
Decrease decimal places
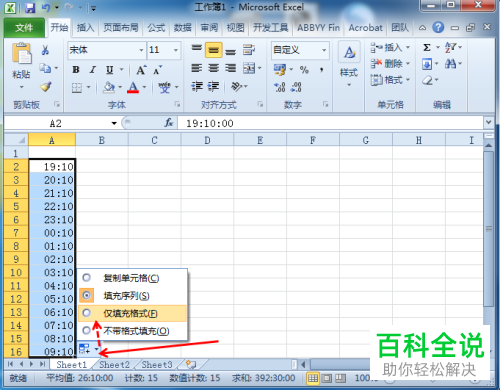(296, 87)
